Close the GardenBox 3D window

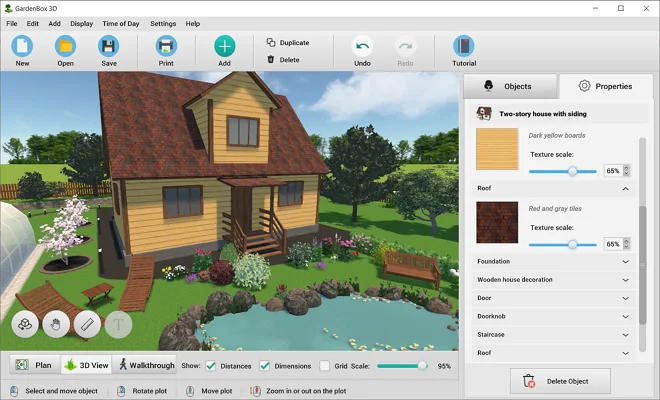(646, 8)
